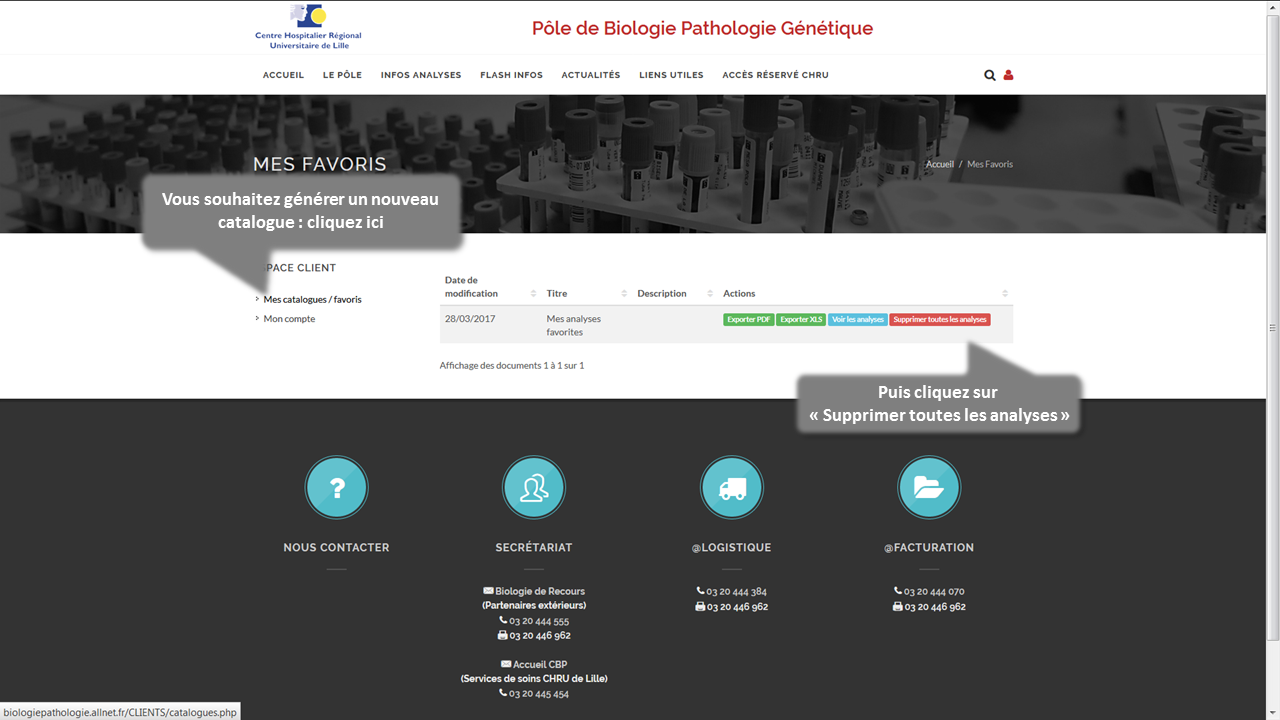Image resolution: width=1280 pixels, height=720 pixels.
Task: Open Mes catalogues / favoris link
Action: tap(312, 300)
